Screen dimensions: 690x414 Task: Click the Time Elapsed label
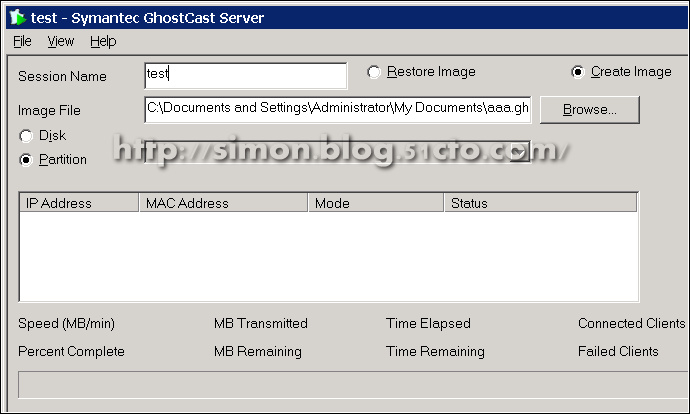[x=428, y=323]
